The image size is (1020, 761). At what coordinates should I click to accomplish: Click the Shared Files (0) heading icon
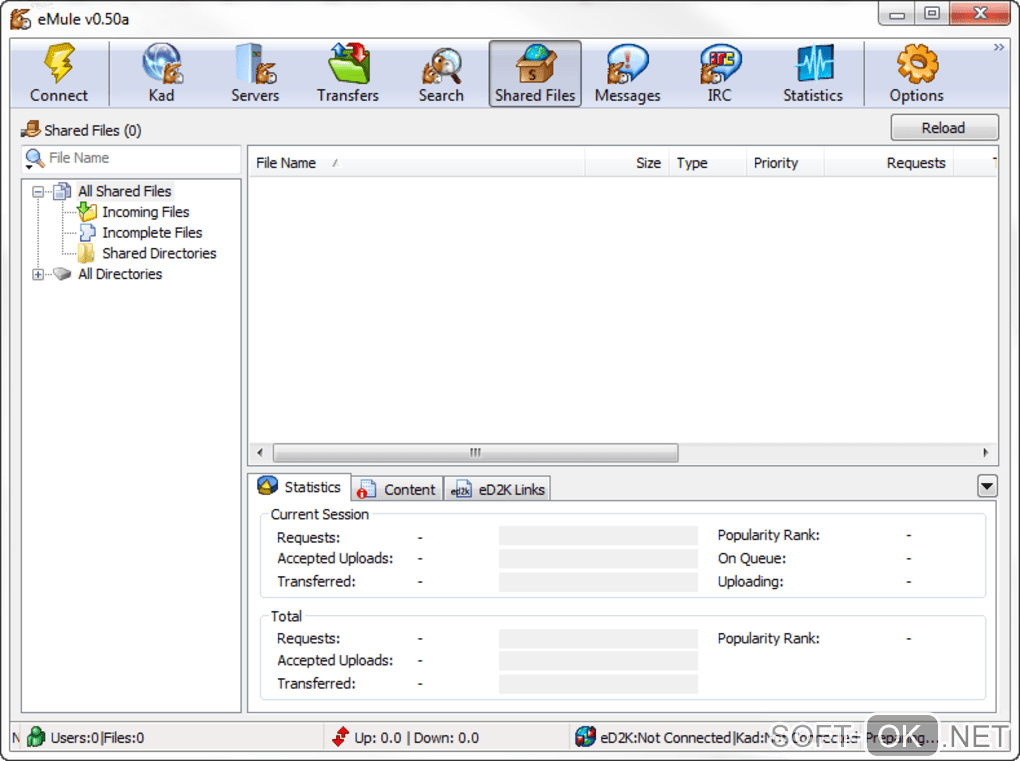(31, 129)
